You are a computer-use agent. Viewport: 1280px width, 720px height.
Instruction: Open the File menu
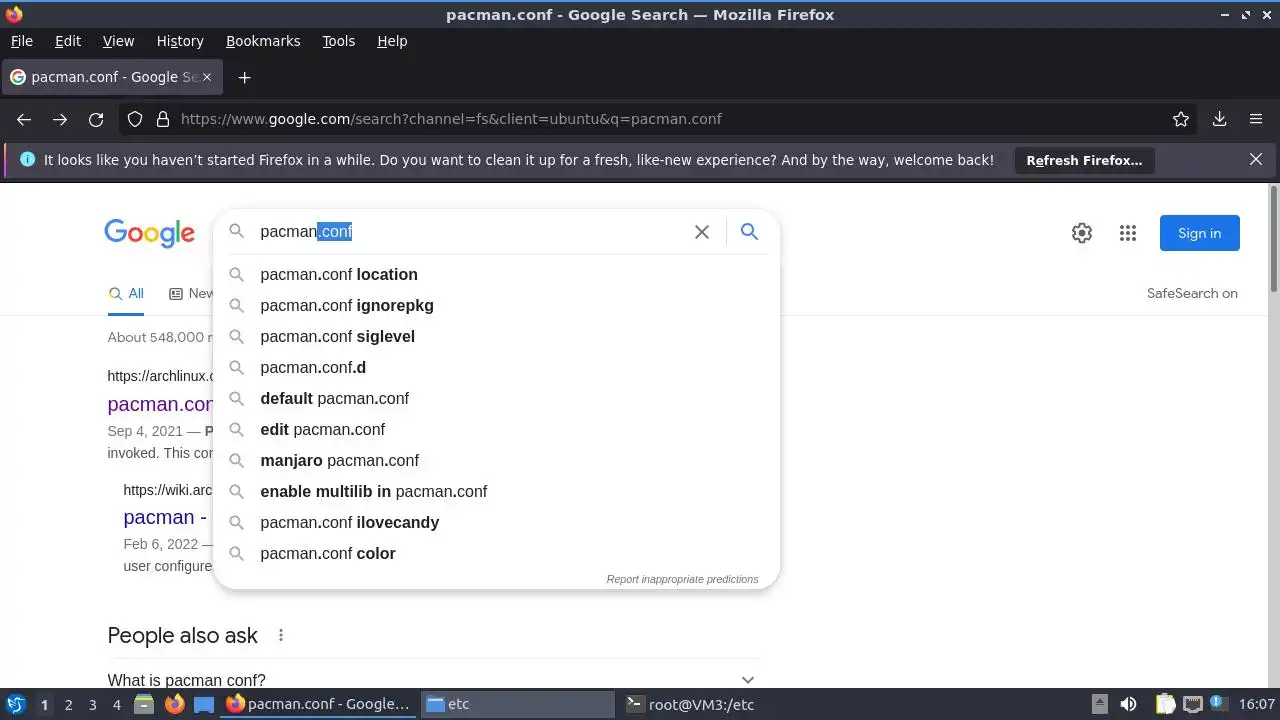point(22,41)
